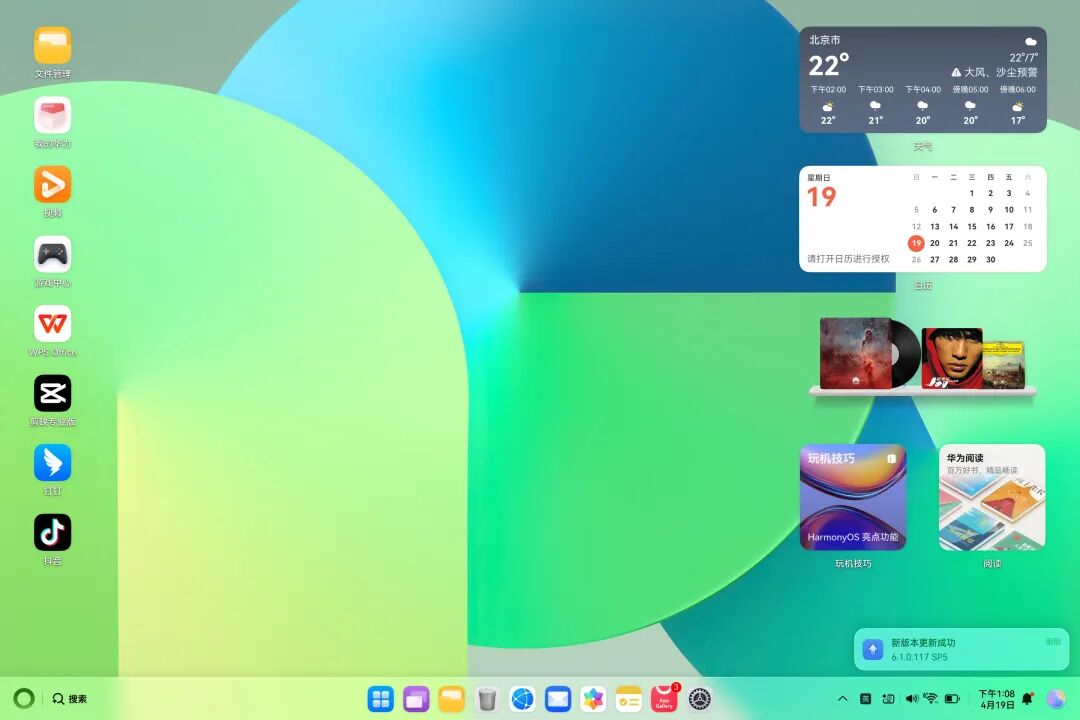Open the Douyin (抖音) app
Image resolution: width=1080 pixels, height=720 pixels.
[52, 533]
